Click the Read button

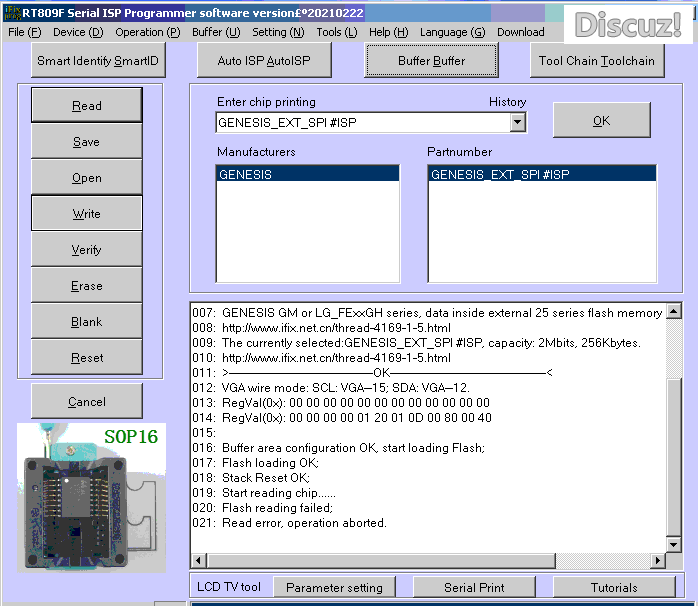point(87,106)
